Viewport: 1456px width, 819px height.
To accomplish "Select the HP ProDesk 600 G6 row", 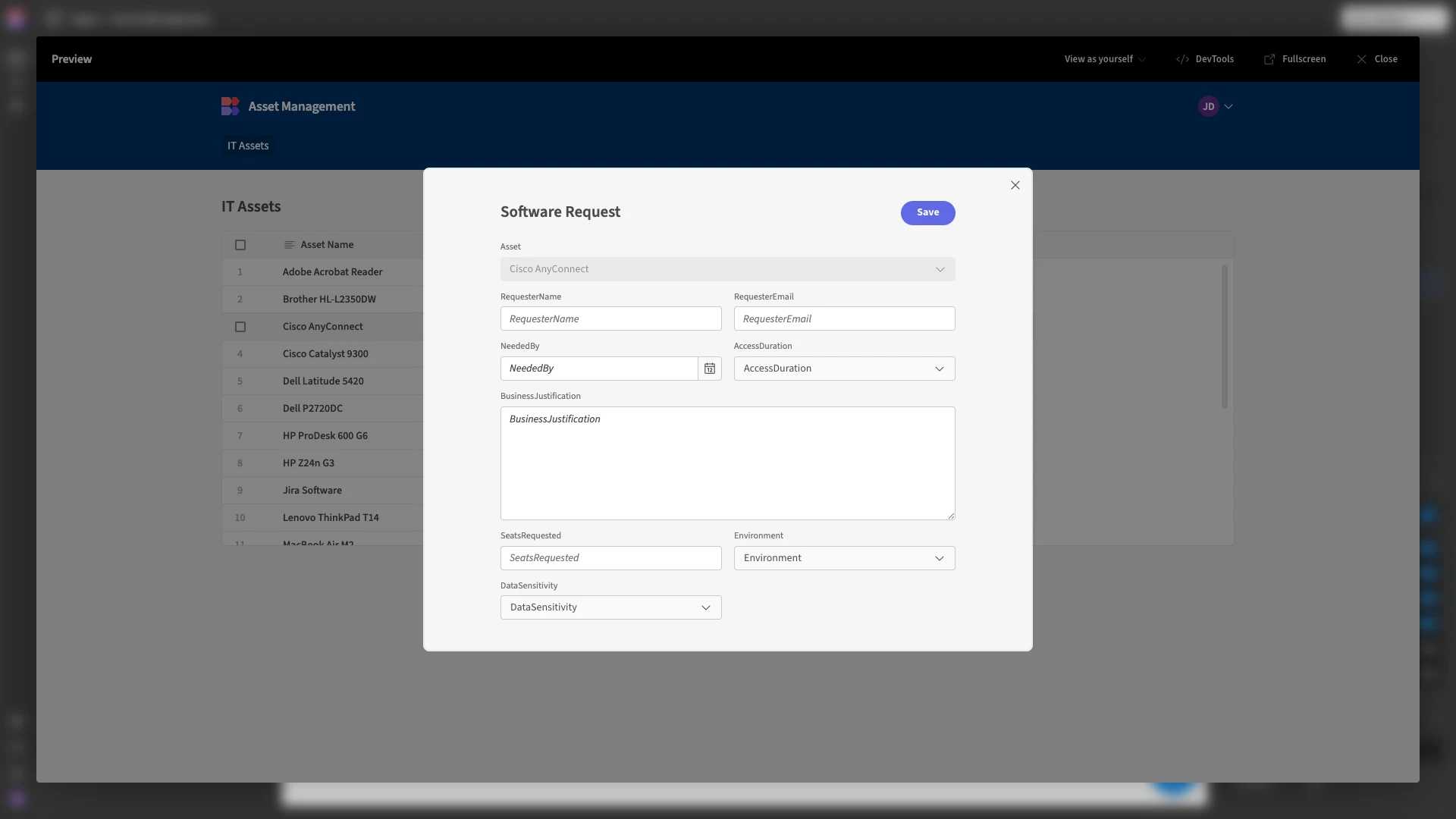I will pyautogui.click(x=323, y=436).
